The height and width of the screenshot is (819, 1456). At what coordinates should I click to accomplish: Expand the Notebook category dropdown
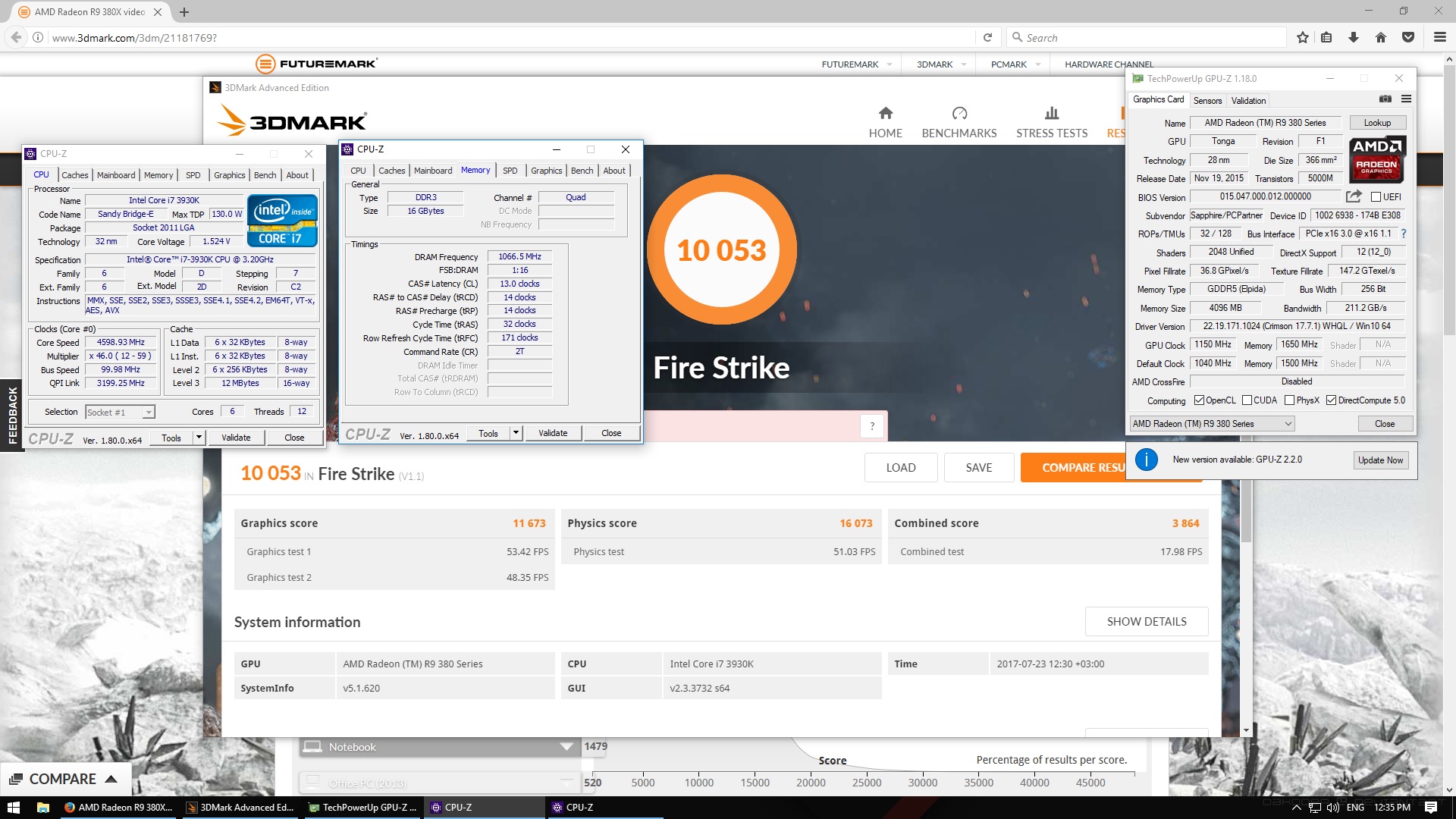click(566, 747)
